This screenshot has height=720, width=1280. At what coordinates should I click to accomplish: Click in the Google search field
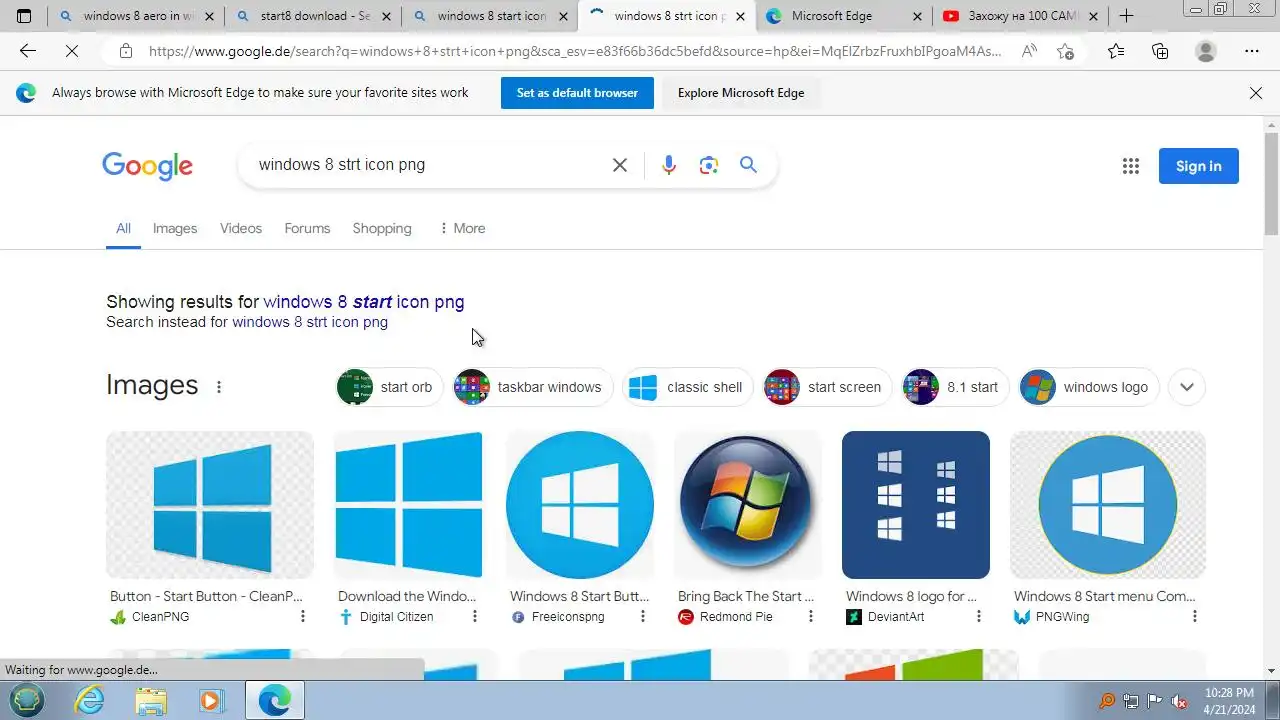(428, 165)
